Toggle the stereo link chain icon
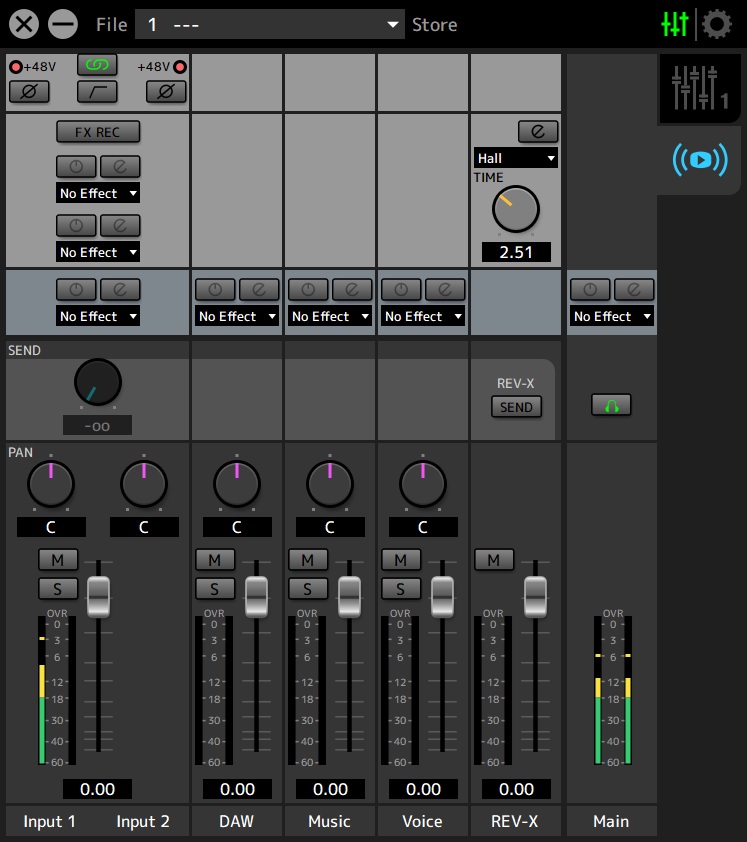 point(97,66)
